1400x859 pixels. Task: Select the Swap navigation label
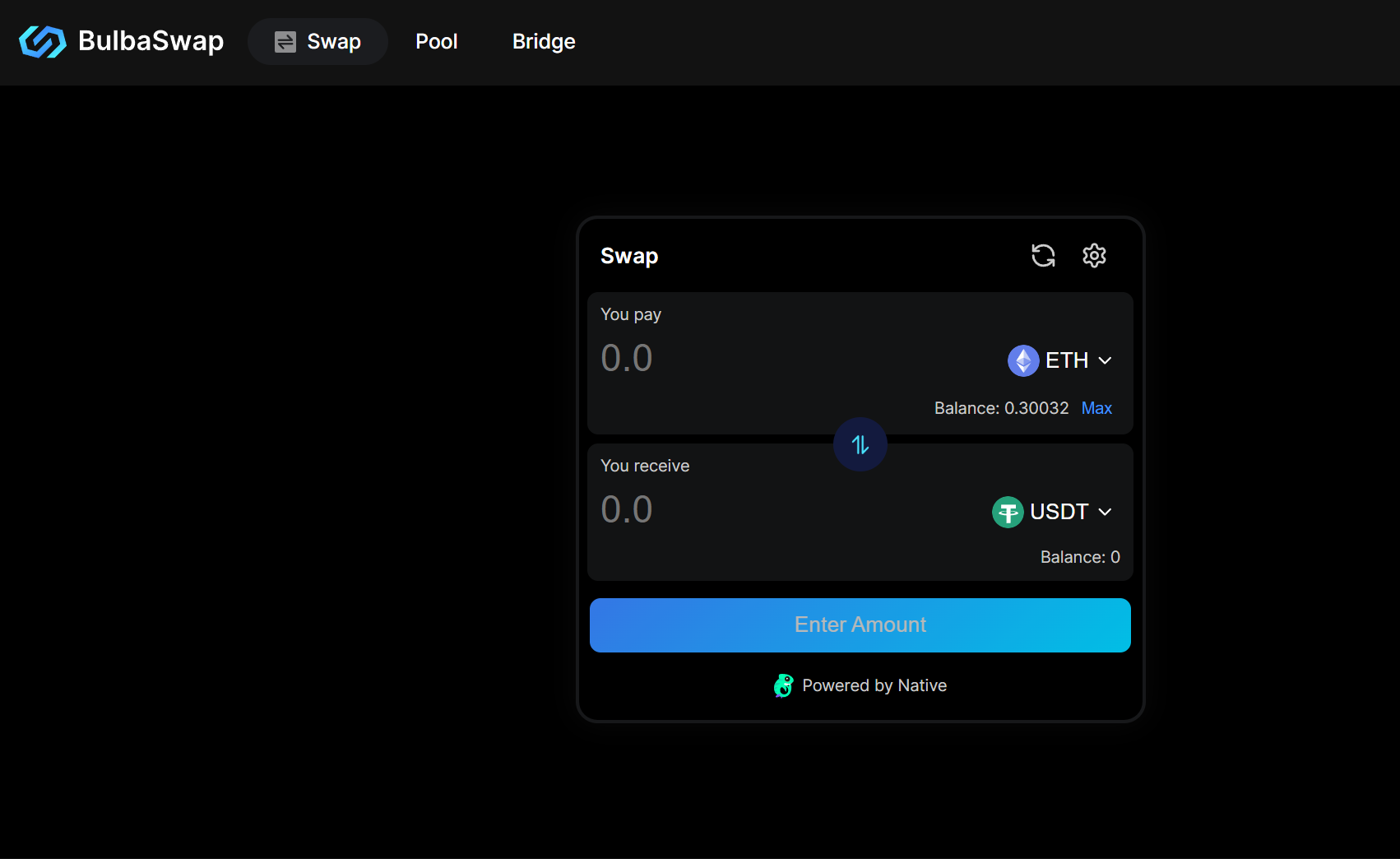point(334,42)
